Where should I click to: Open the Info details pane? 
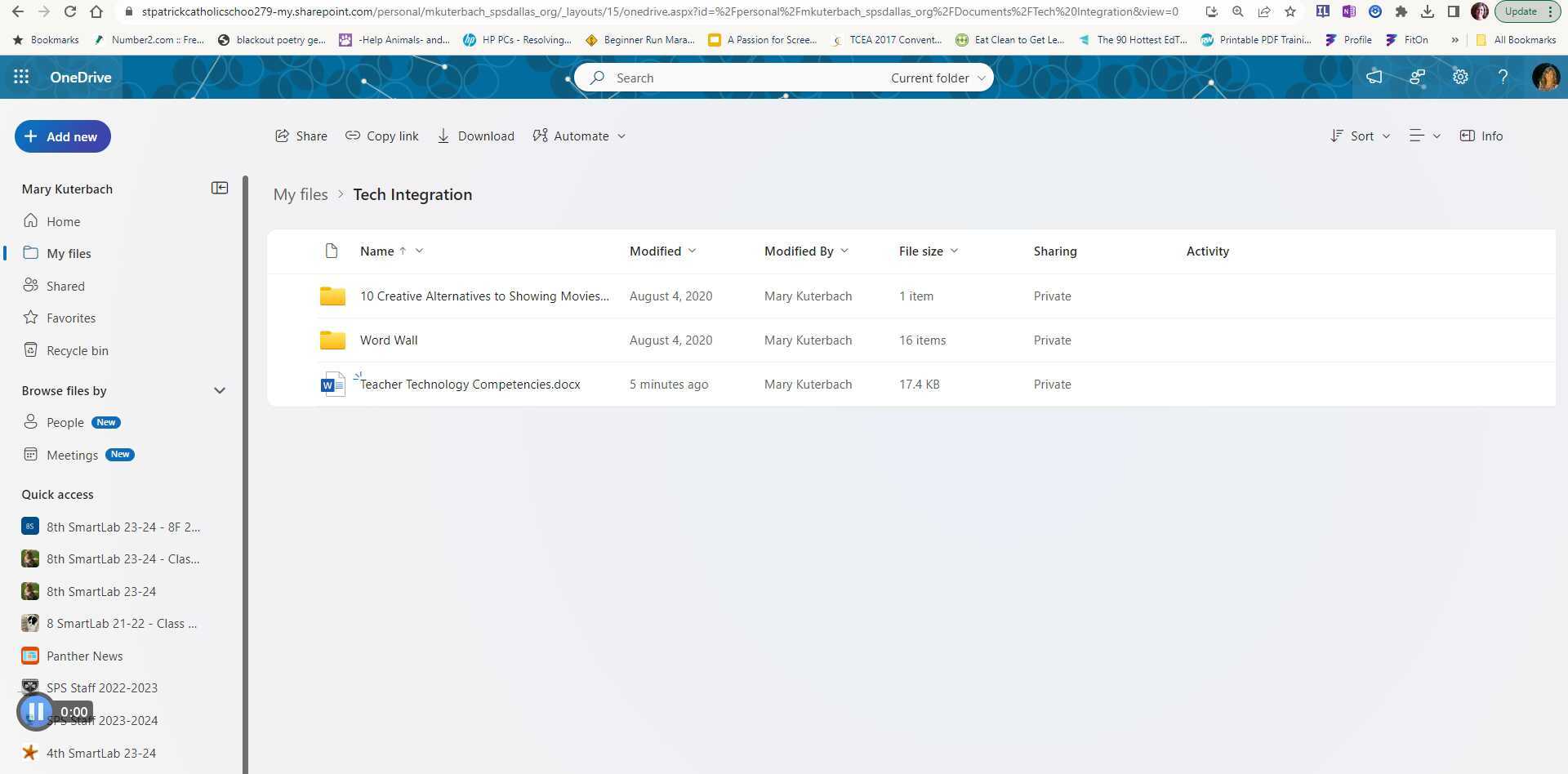pos(1481,136)
